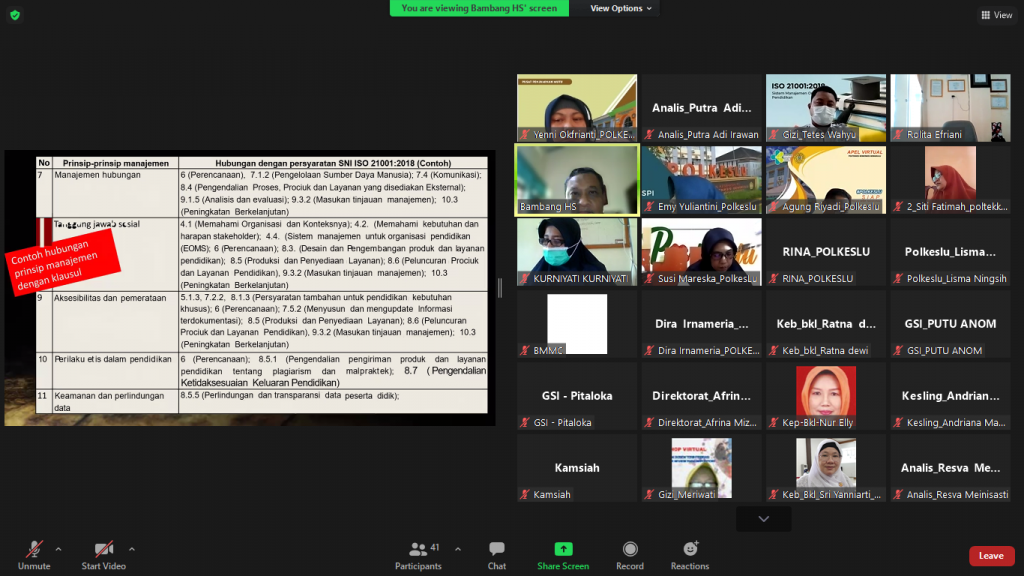The image size is (1024, 576).
Task: Click the green Share Screen icon
Action: point(563,549)
